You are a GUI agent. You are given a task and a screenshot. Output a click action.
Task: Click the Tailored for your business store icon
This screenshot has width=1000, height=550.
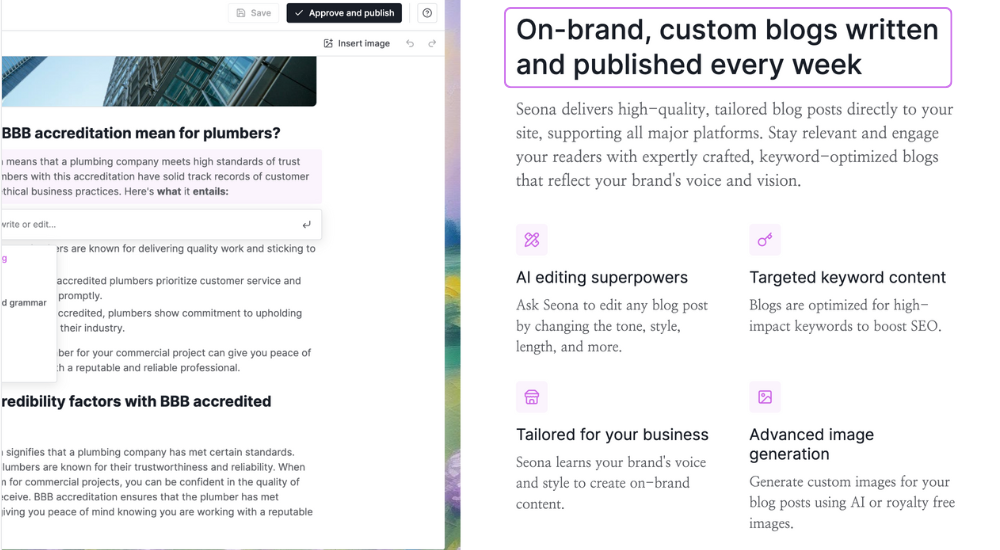click(x=532, y=397)
